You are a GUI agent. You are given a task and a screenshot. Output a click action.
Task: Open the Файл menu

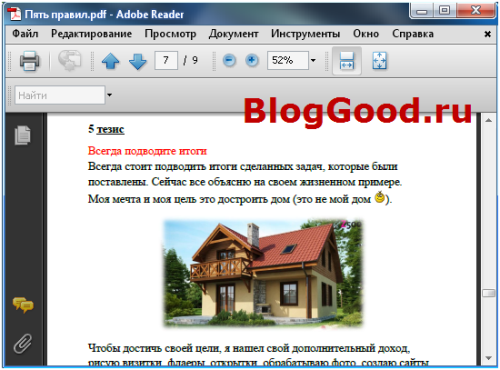coord(25,34)
